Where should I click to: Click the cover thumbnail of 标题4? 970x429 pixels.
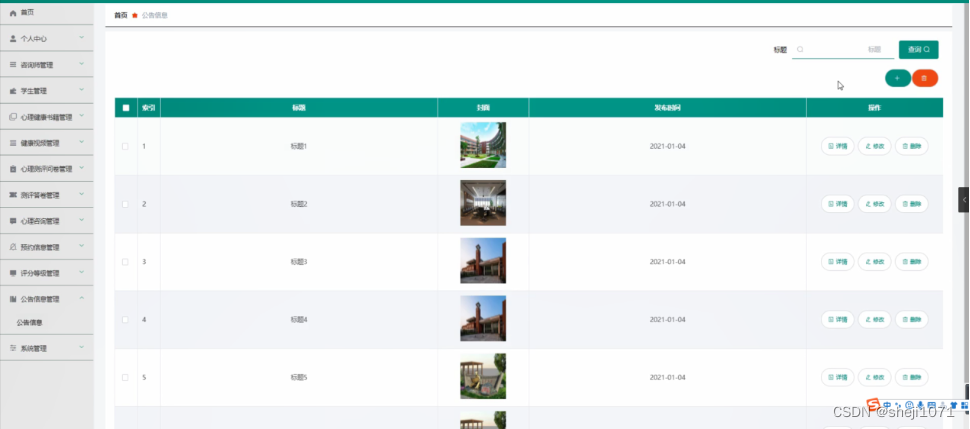[483, 318]
